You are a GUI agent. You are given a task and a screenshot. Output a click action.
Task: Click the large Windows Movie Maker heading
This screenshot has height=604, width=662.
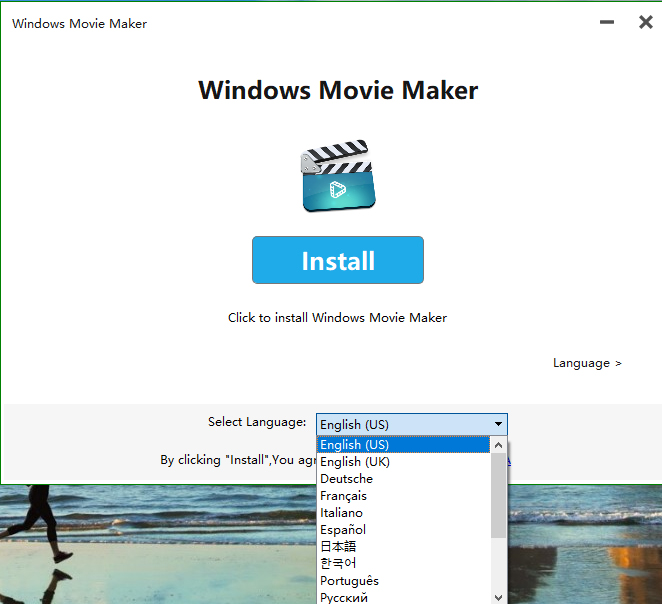tap(338, 90)
